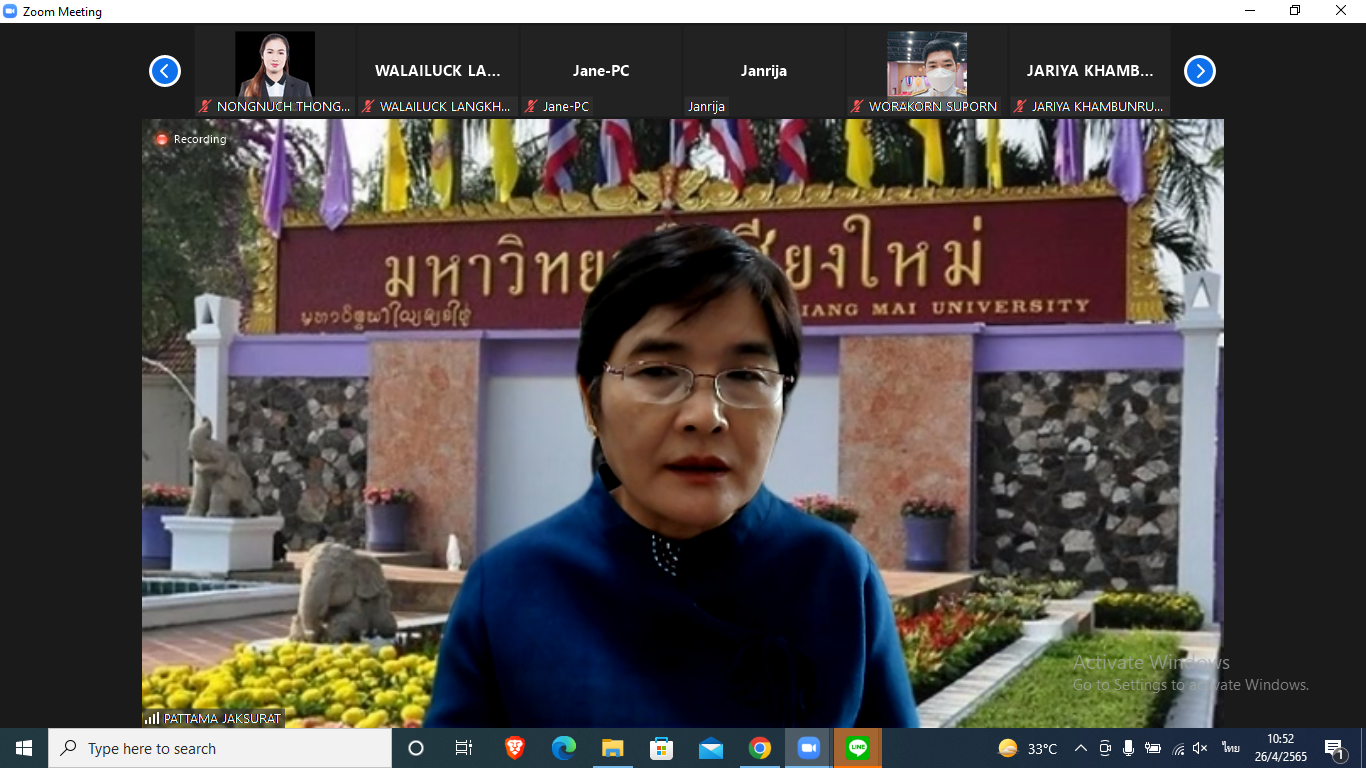Open Task View on the taskbar
The image size is (1366, 768).
(464, 748)
